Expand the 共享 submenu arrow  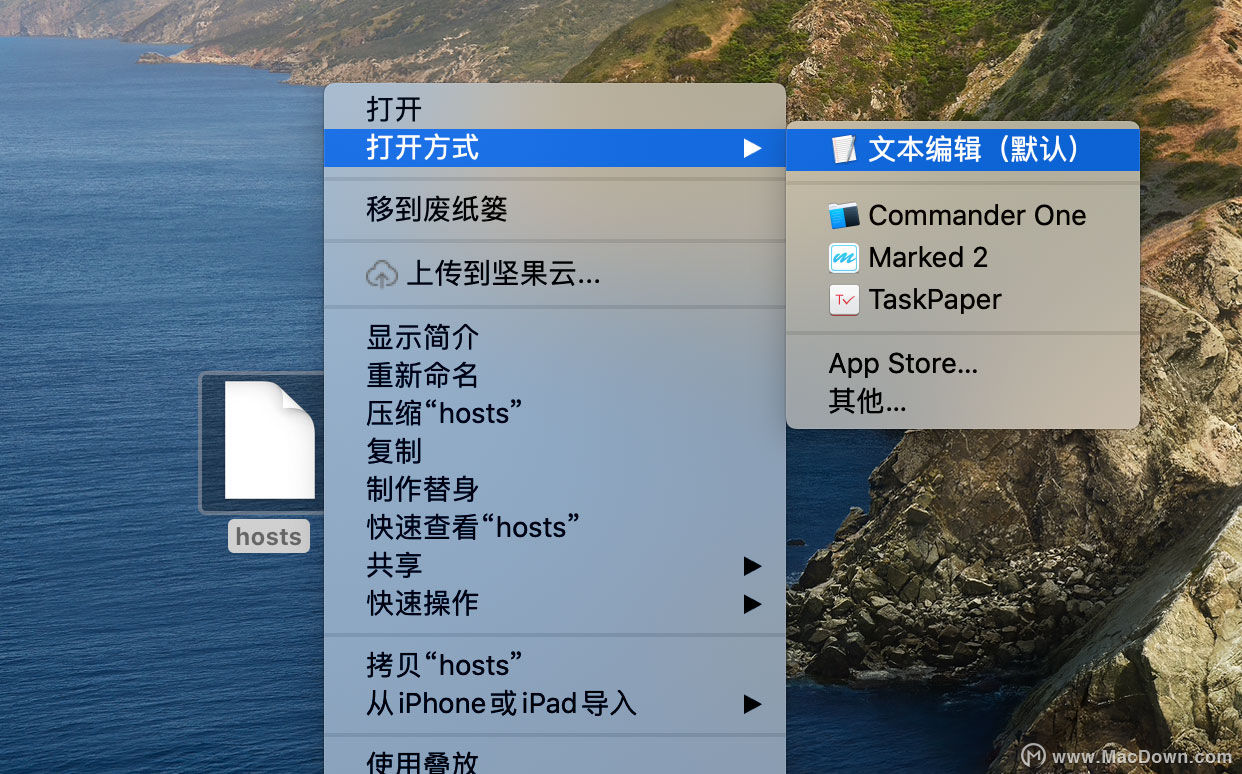[753, 565]
